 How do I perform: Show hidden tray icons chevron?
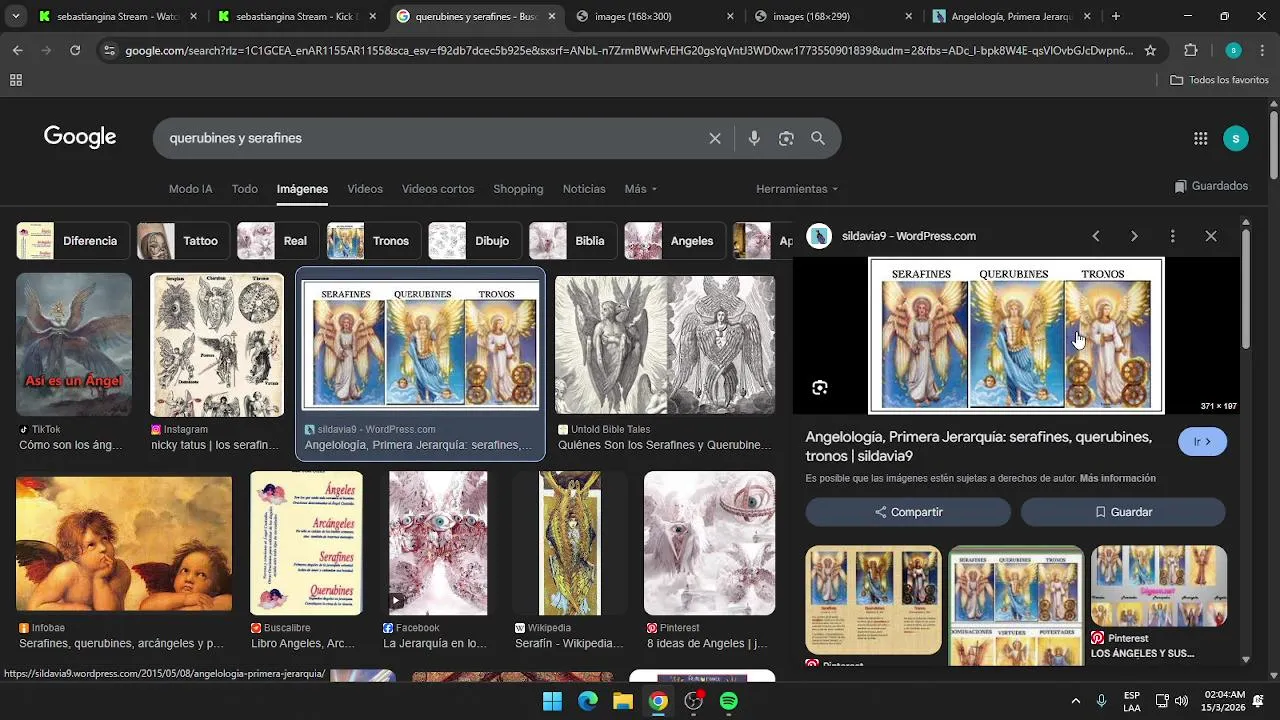(1075, 701)
